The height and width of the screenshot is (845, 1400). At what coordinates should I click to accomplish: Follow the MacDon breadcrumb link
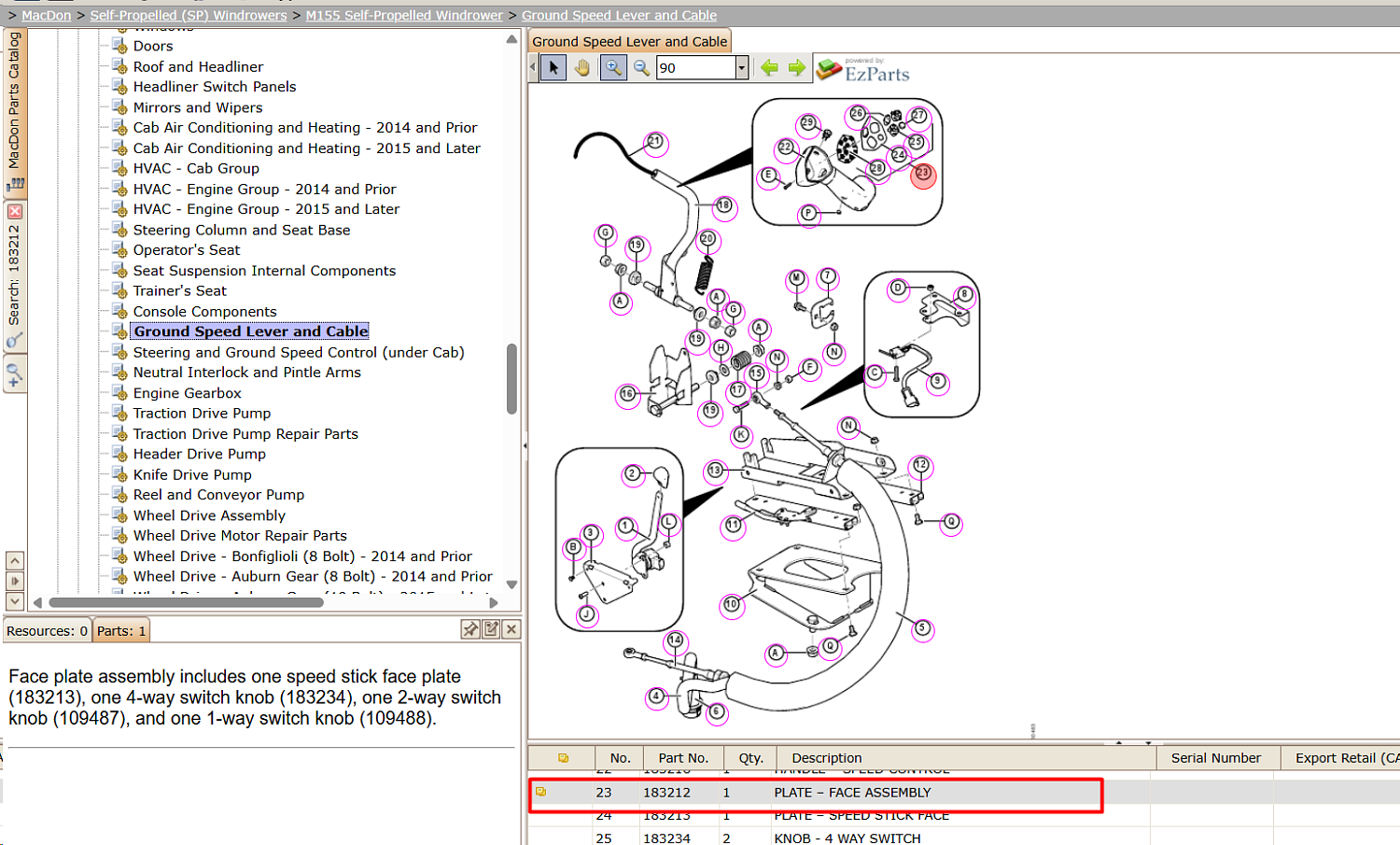tap(47, 15)
